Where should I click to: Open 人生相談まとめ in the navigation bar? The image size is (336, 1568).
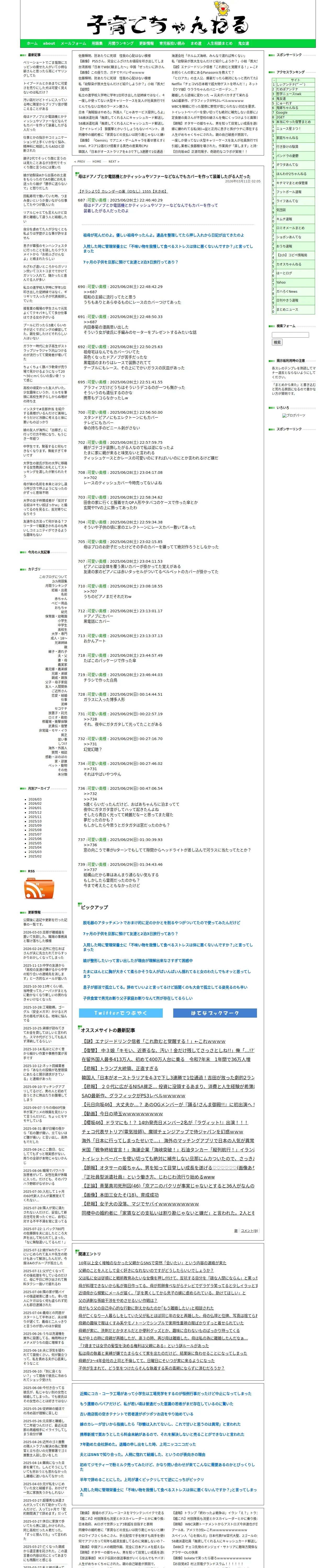[x=220, y=43]
